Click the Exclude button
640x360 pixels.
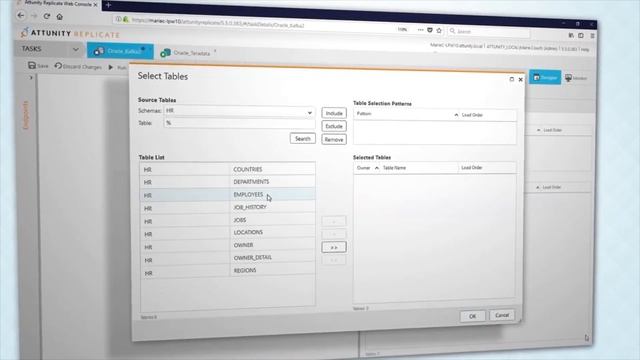tap(334, 127)
